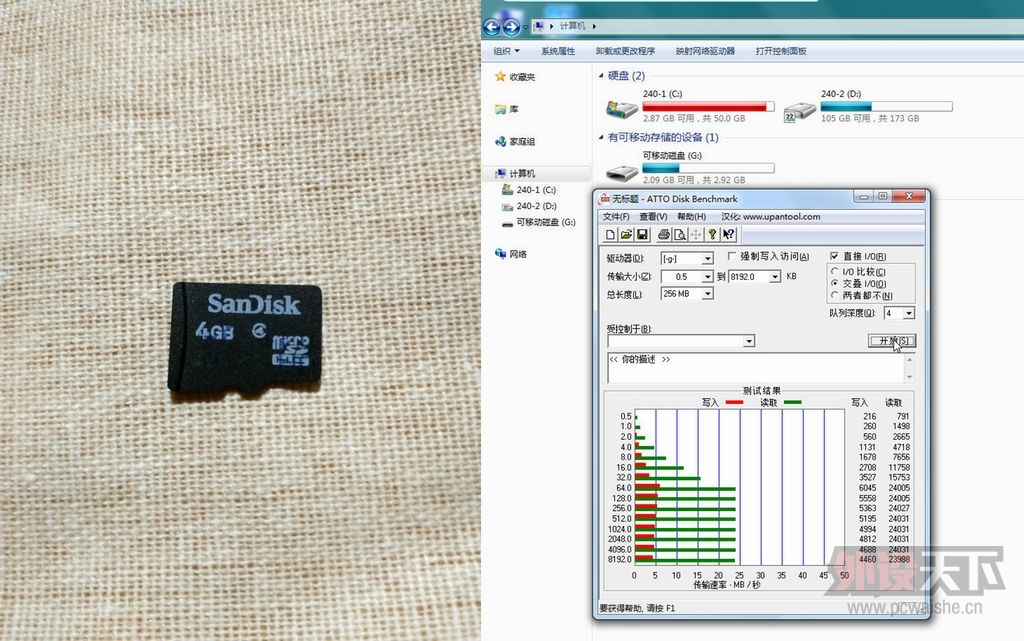Click the text 2.09 GB 可用, 共 2.92 GB
Image resolution: width=1024 pixels, height=641 pixels.
[x=694, y=180]
